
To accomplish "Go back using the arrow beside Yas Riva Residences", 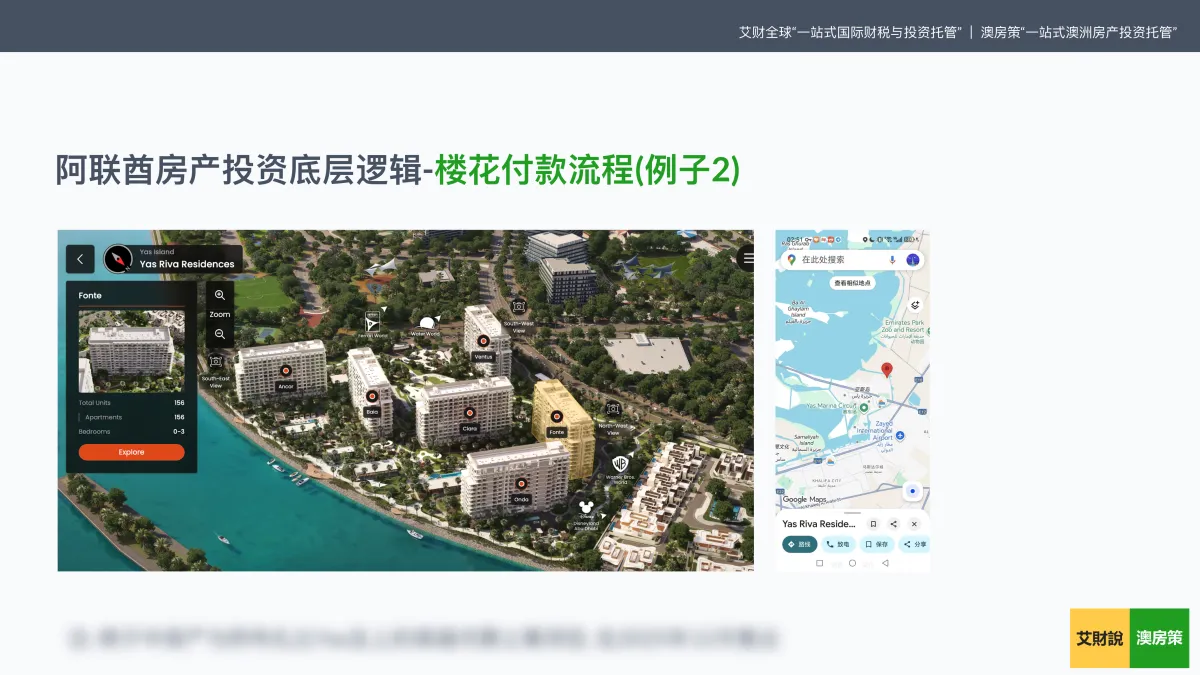I will (x=80, y=259).
